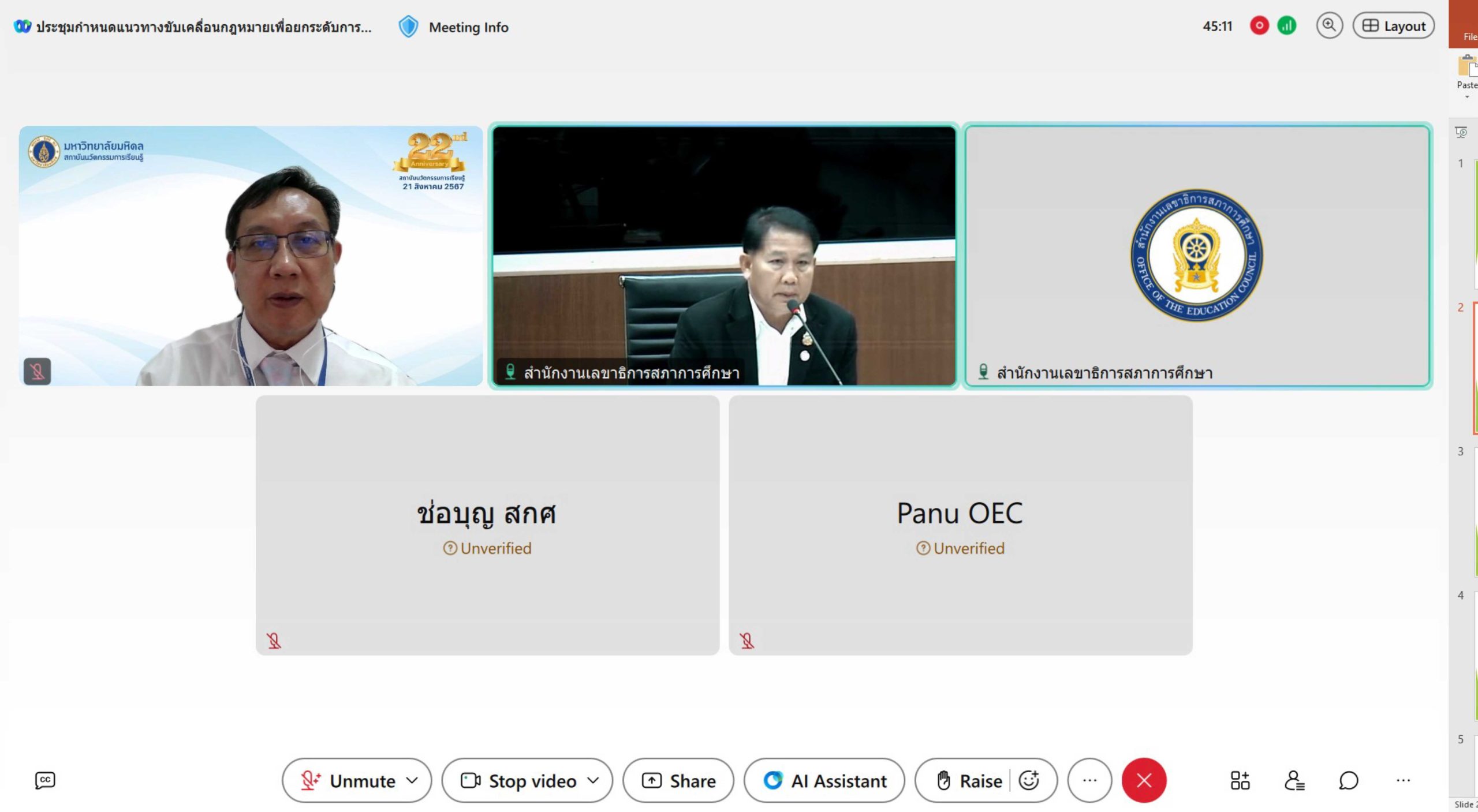The height and width of the screenshot is (812, 1478).
Task: Open the AI Assistant
Action: point(824,780)
